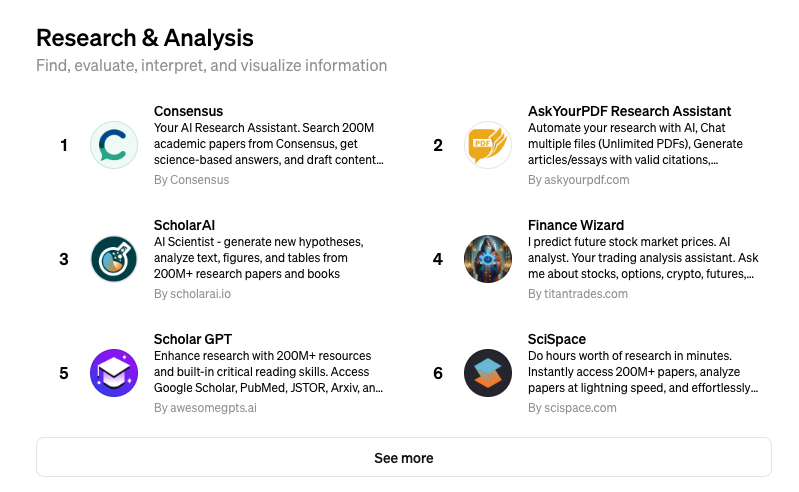Viewport: 799px width, 492px height.
Task: Open the Finance Wizard title
Action: pyautogui.click(x=576, y=225)
